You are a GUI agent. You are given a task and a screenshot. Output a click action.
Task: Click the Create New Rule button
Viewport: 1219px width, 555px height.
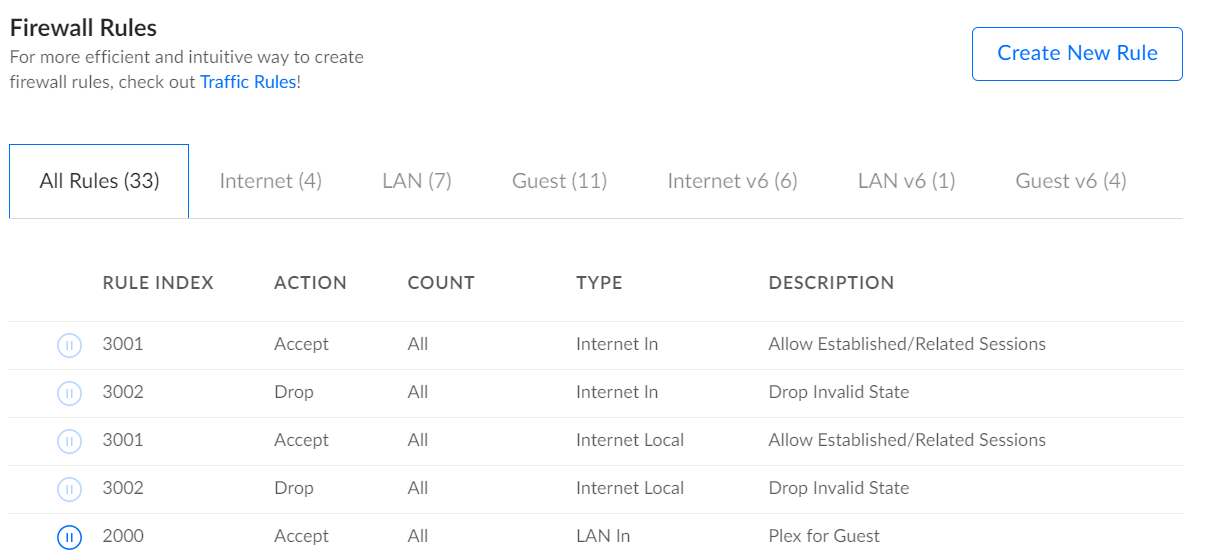pyautogui.click(x=1077, y=54)
